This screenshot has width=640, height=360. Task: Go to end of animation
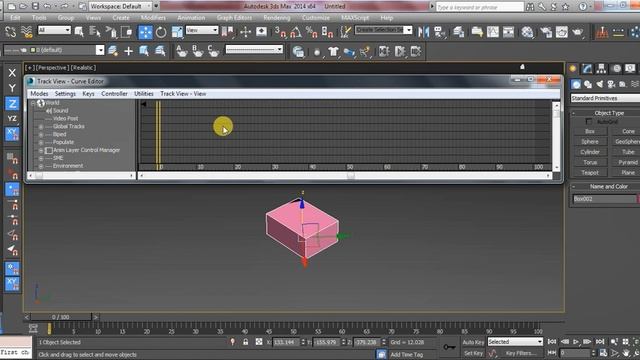click(600, 342)
